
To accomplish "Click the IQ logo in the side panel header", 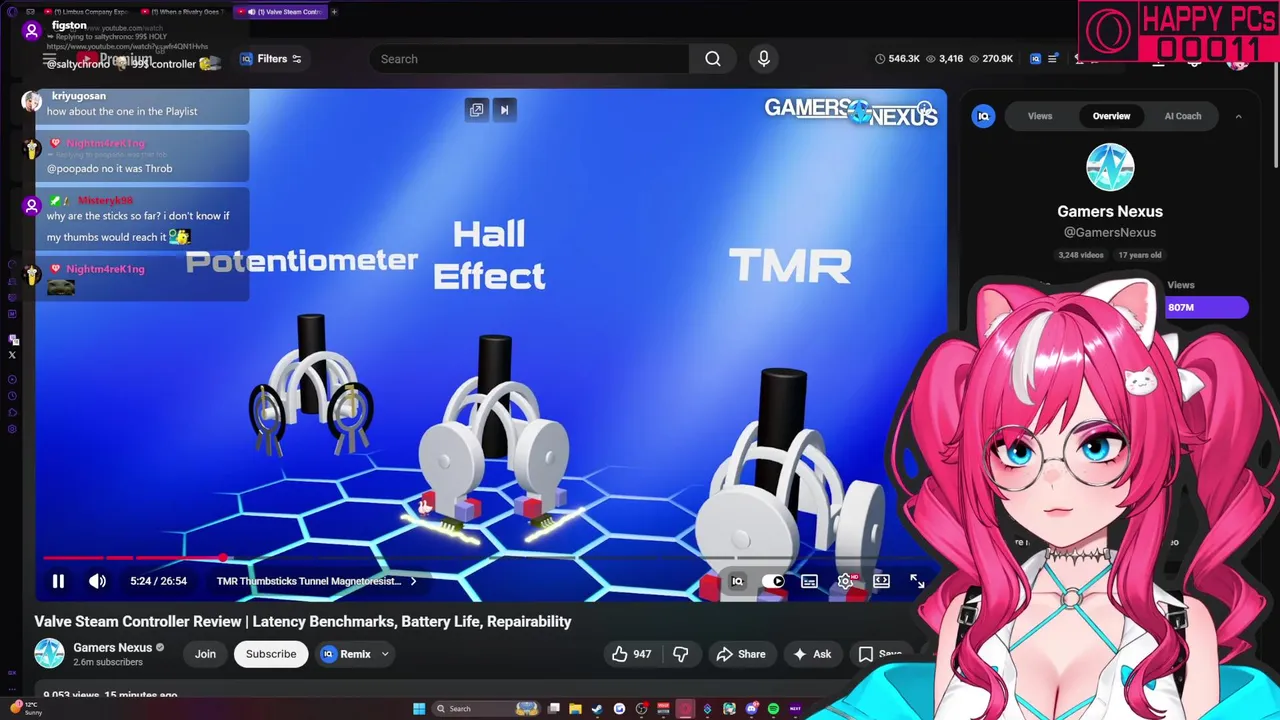I will [x=984, y=116].
